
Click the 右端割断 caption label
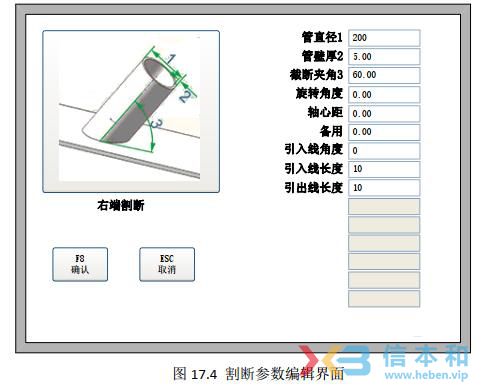(121, 205)
